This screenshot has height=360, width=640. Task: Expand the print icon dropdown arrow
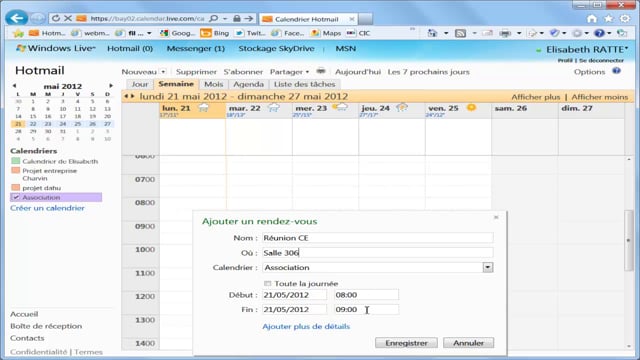click(x=519, y=33)
